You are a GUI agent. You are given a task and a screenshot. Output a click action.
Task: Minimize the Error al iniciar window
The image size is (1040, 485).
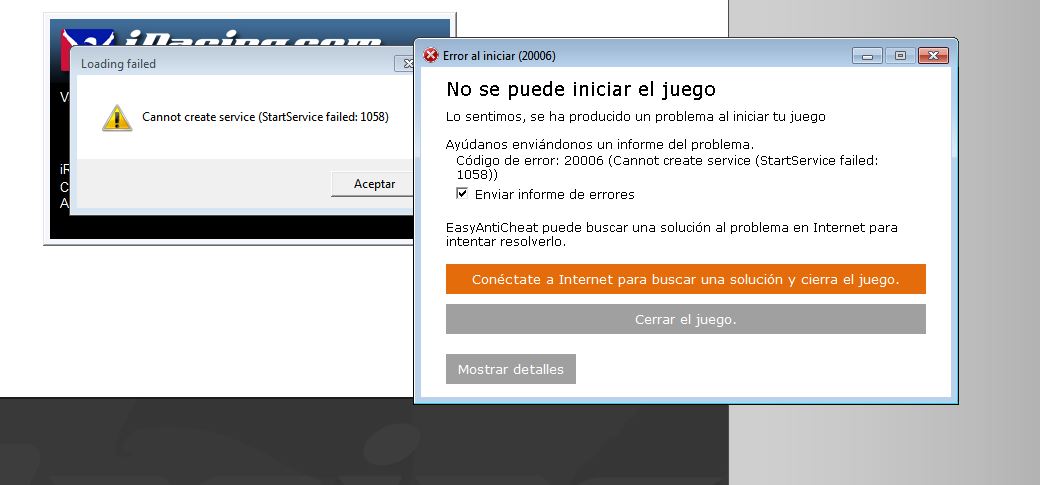tap(867, 56)
